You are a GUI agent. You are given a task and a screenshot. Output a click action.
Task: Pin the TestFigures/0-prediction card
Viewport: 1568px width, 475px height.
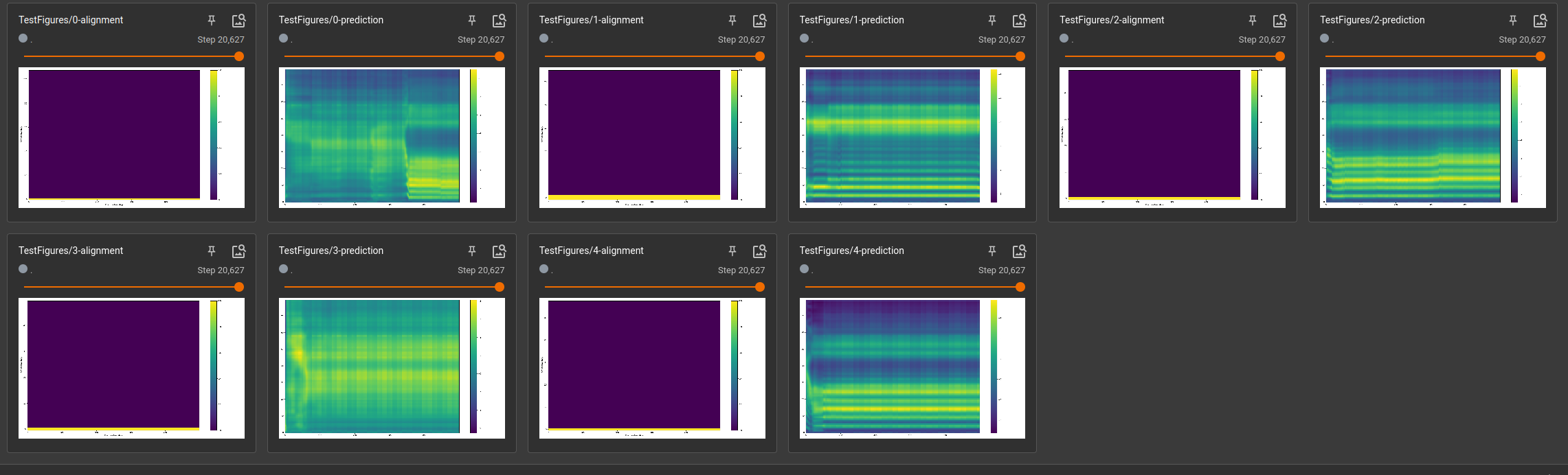472,21
